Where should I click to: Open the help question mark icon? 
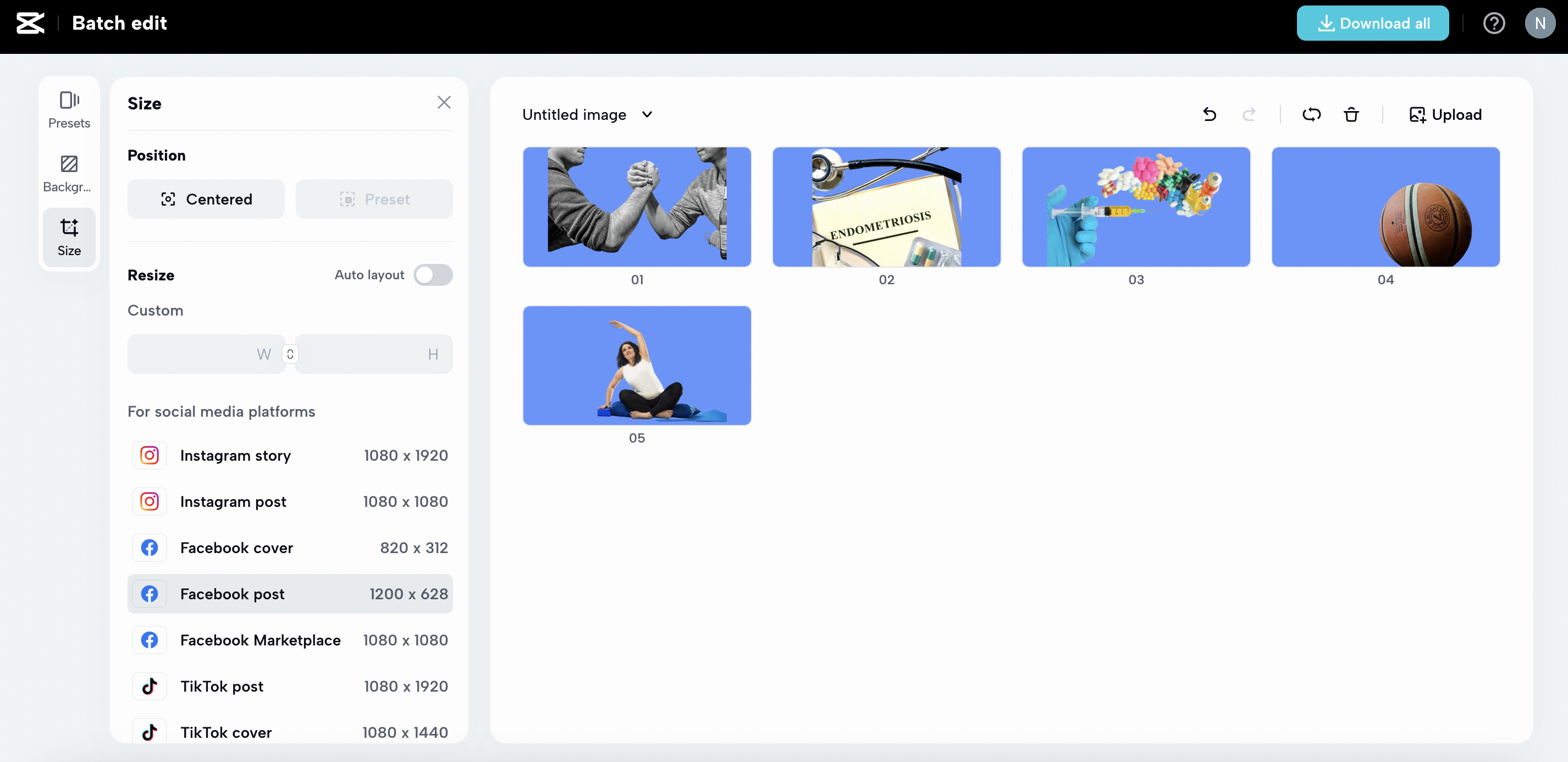point(1494,23)
